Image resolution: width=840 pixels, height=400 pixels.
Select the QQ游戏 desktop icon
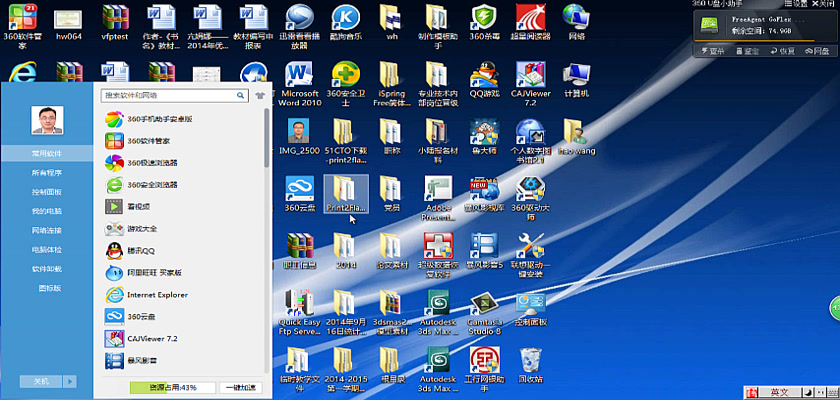coord(484,80)
